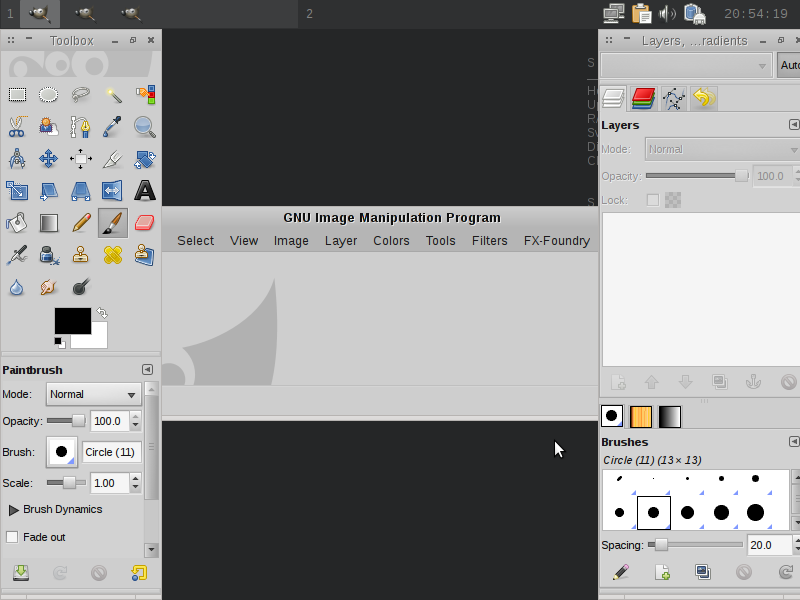Open the Image menu
The width and height of the screenshot is (800, 600).
[291, 241]
